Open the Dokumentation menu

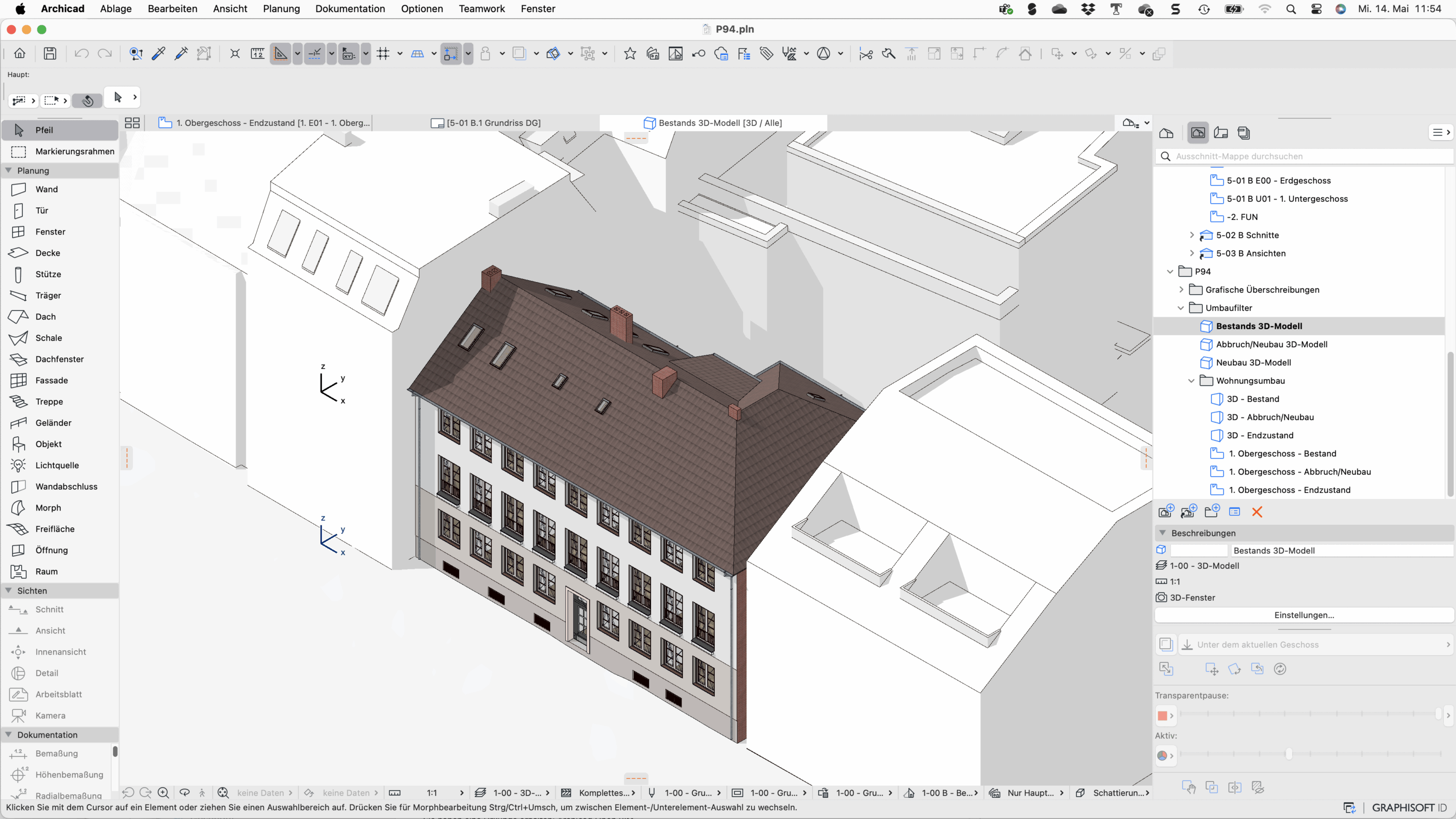pos(350,9)
